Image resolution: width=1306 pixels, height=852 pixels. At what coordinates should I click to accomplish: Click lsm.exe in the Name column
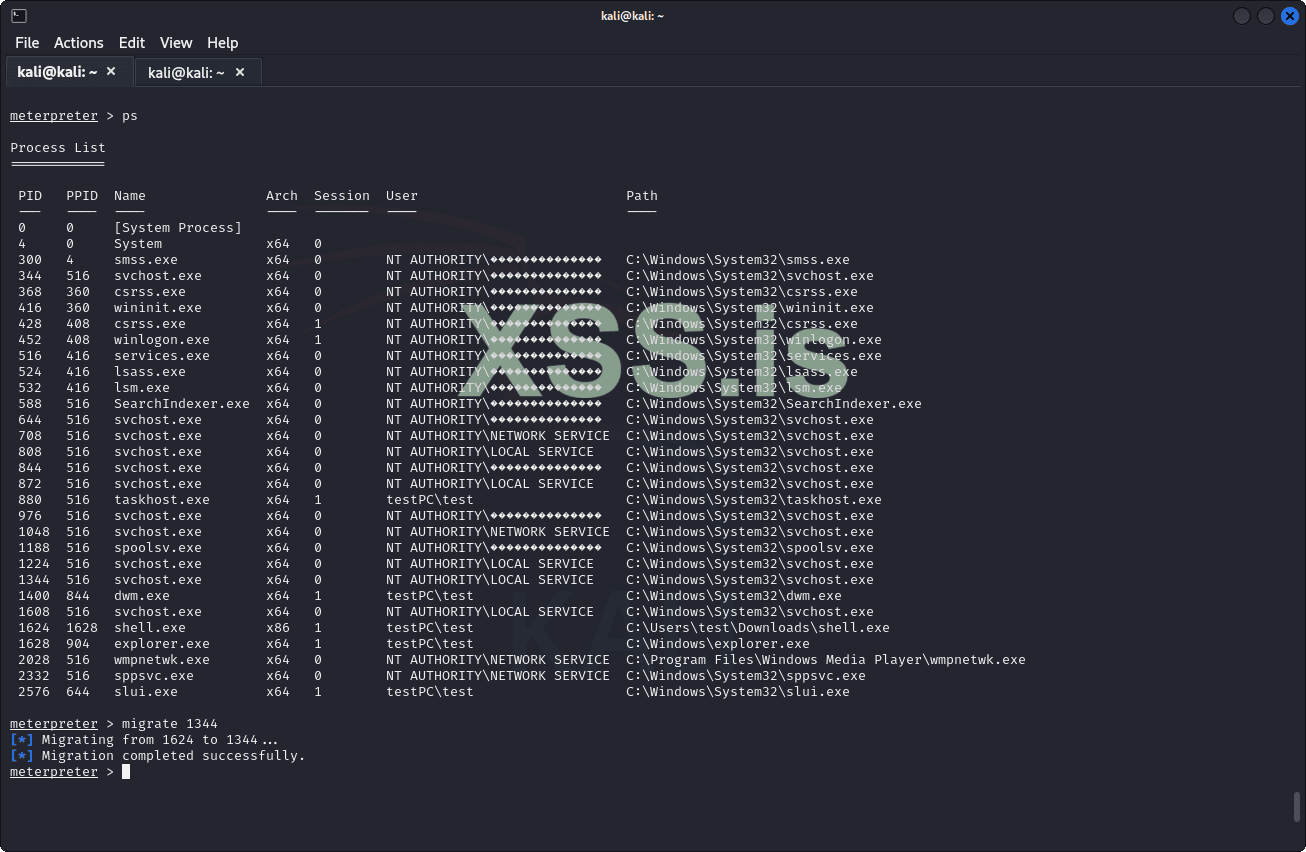point(142,388)
